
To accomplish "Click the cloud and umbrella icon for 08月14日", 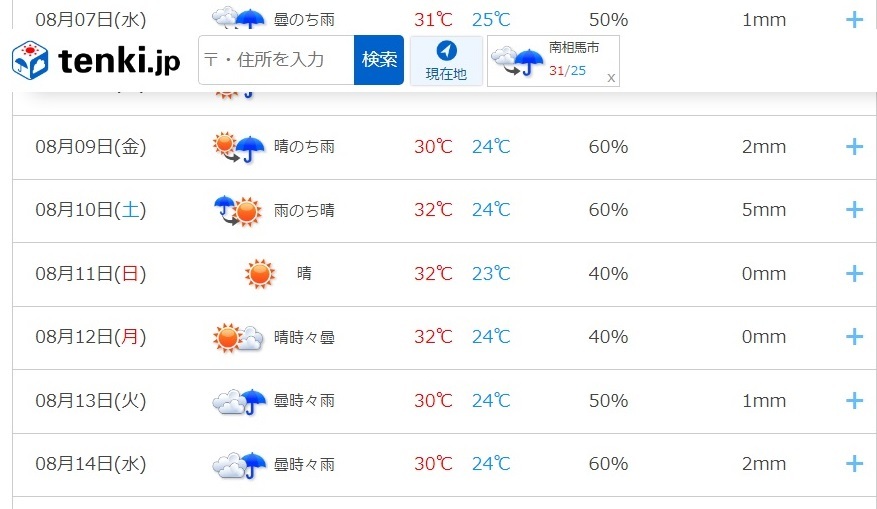I will [239, 465].
